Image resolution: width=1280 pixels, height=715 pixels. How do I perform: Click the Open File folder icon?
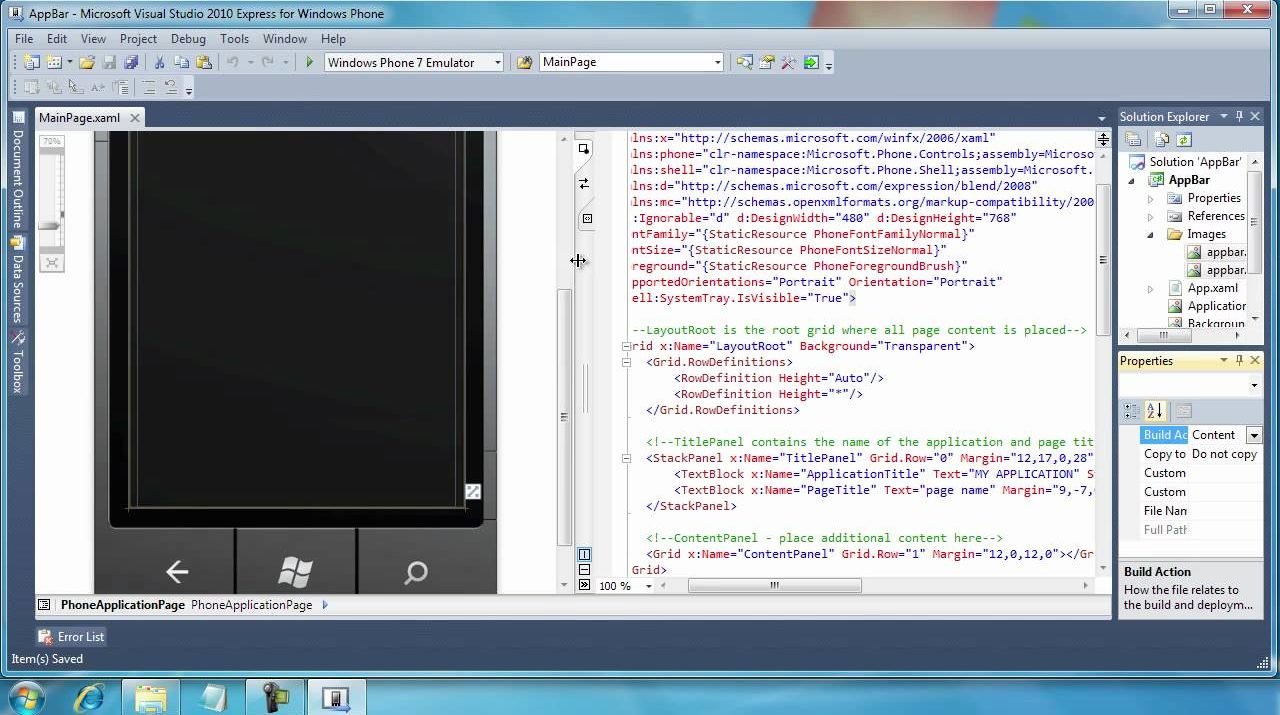click(x=87, y=62)
